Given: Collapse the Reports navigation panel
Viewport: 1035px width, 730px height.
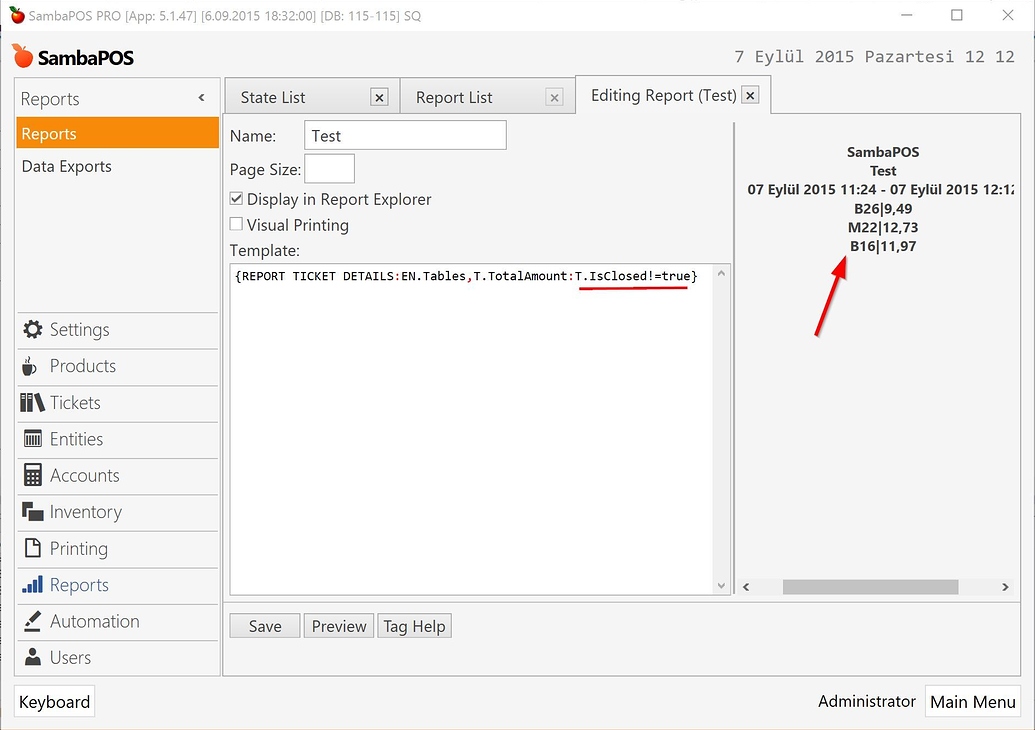Looking at the screenshot, I should pos(201,98).
